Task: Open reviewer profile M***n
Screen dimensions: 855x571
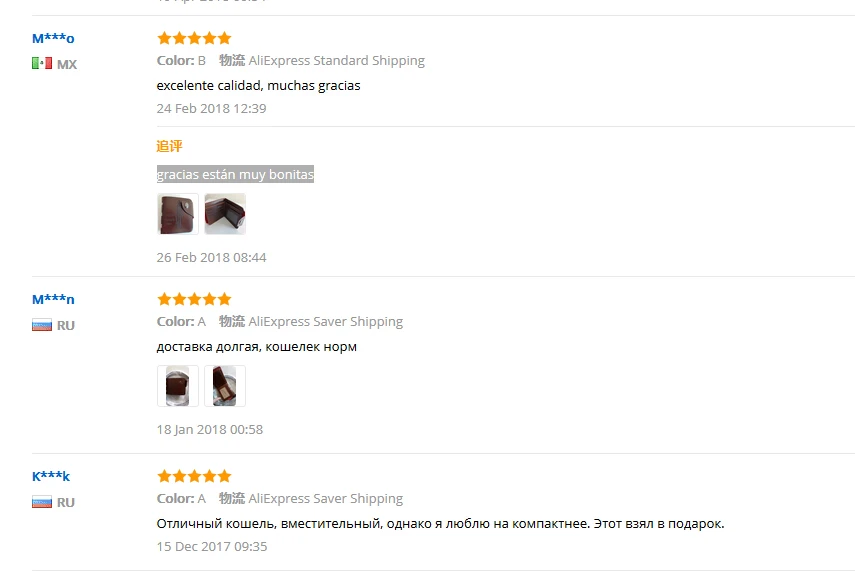Action: 53,299
